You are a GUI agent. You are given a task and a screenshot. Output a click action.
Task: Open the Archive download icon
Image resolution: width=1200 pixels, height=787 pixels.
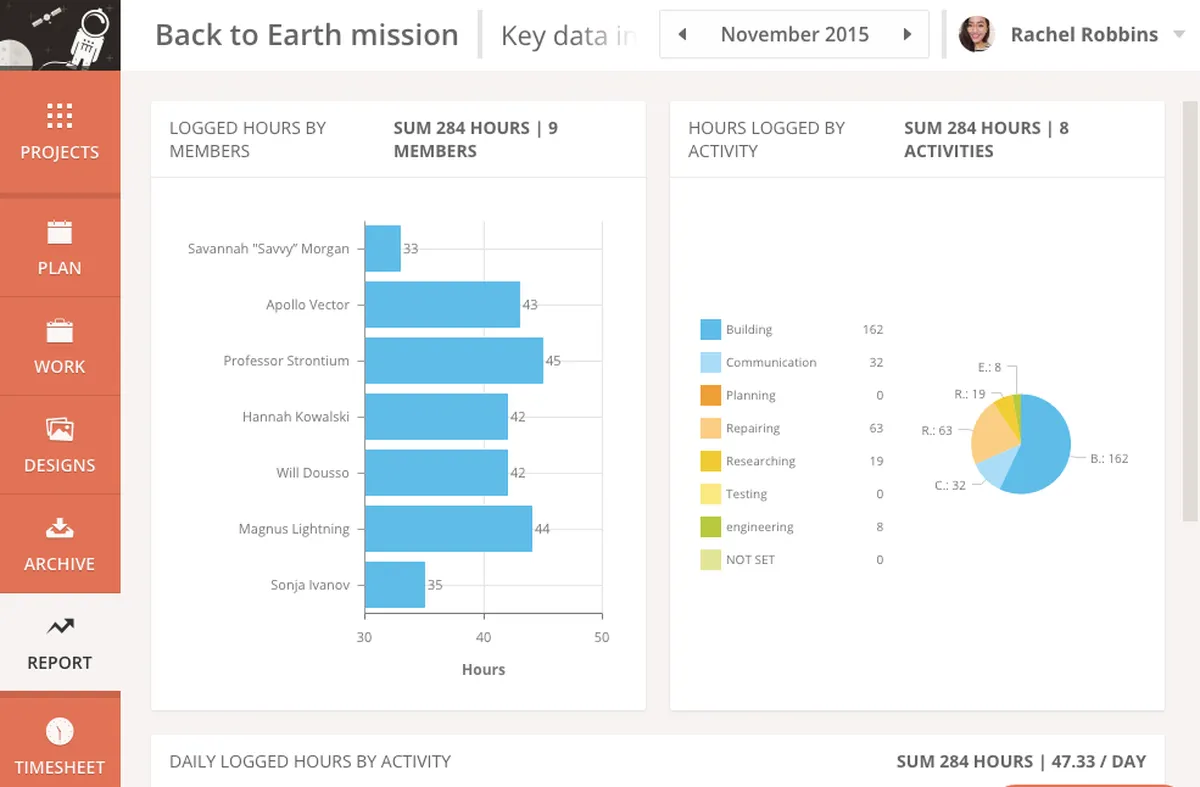pyautogui.click(x=59, y=528)
